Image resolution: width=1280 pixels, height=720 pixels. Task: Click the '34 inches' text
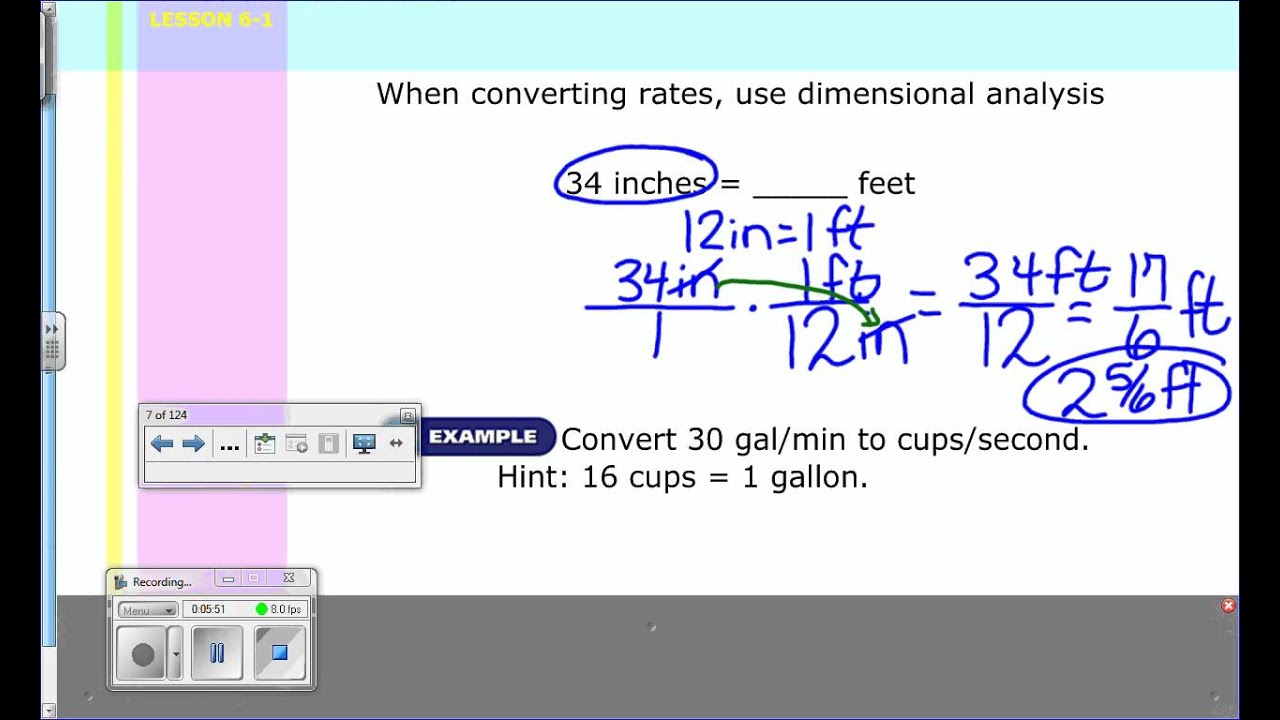coord(637,183)
